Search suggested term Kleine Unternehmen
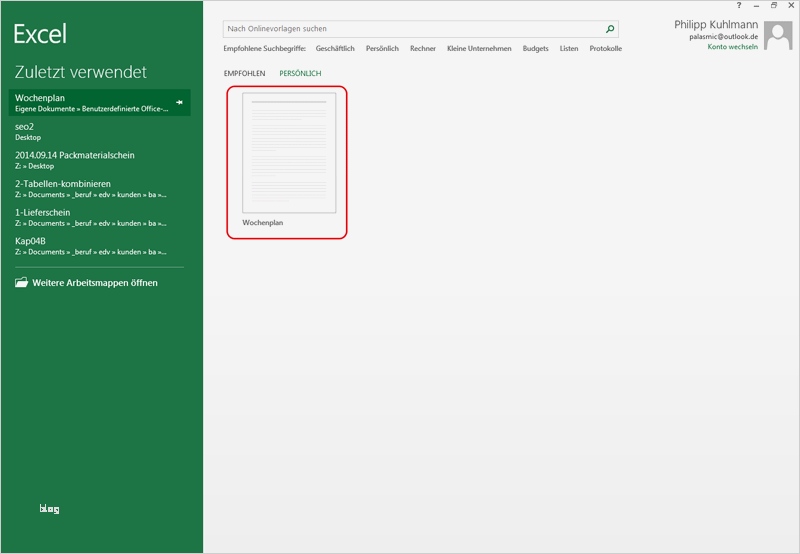800x554 pixels. pos(479,48)
